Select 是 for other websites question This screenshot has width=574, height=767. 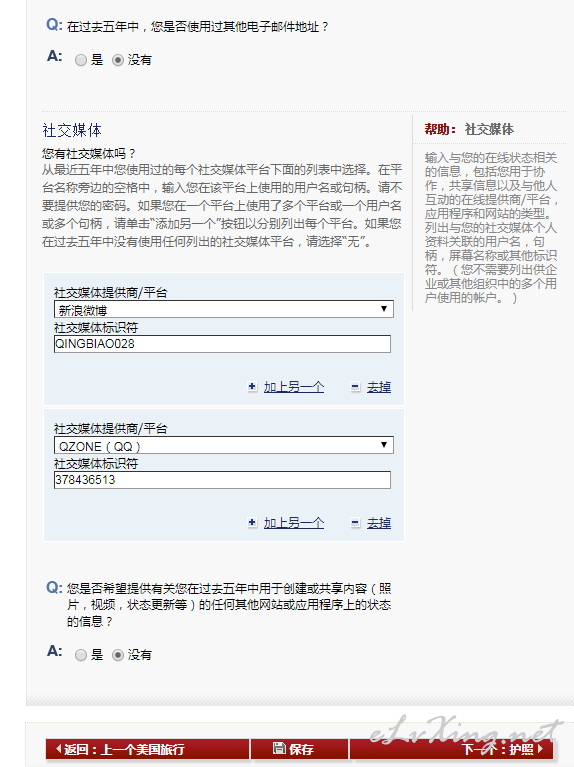(81, 655)
